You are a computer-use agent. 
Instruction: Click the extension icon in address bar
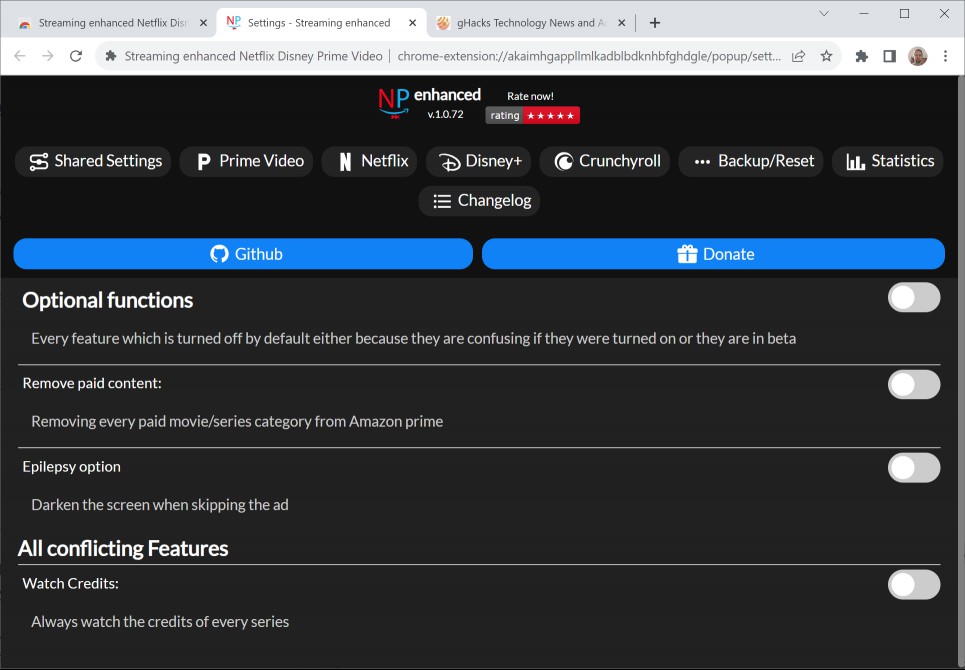click(x=111, y=56)
